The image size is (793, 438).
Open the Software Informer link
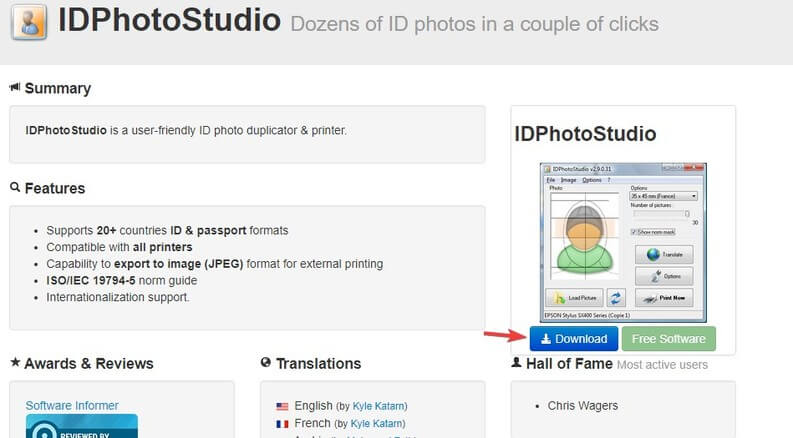(x=72, y=406)
